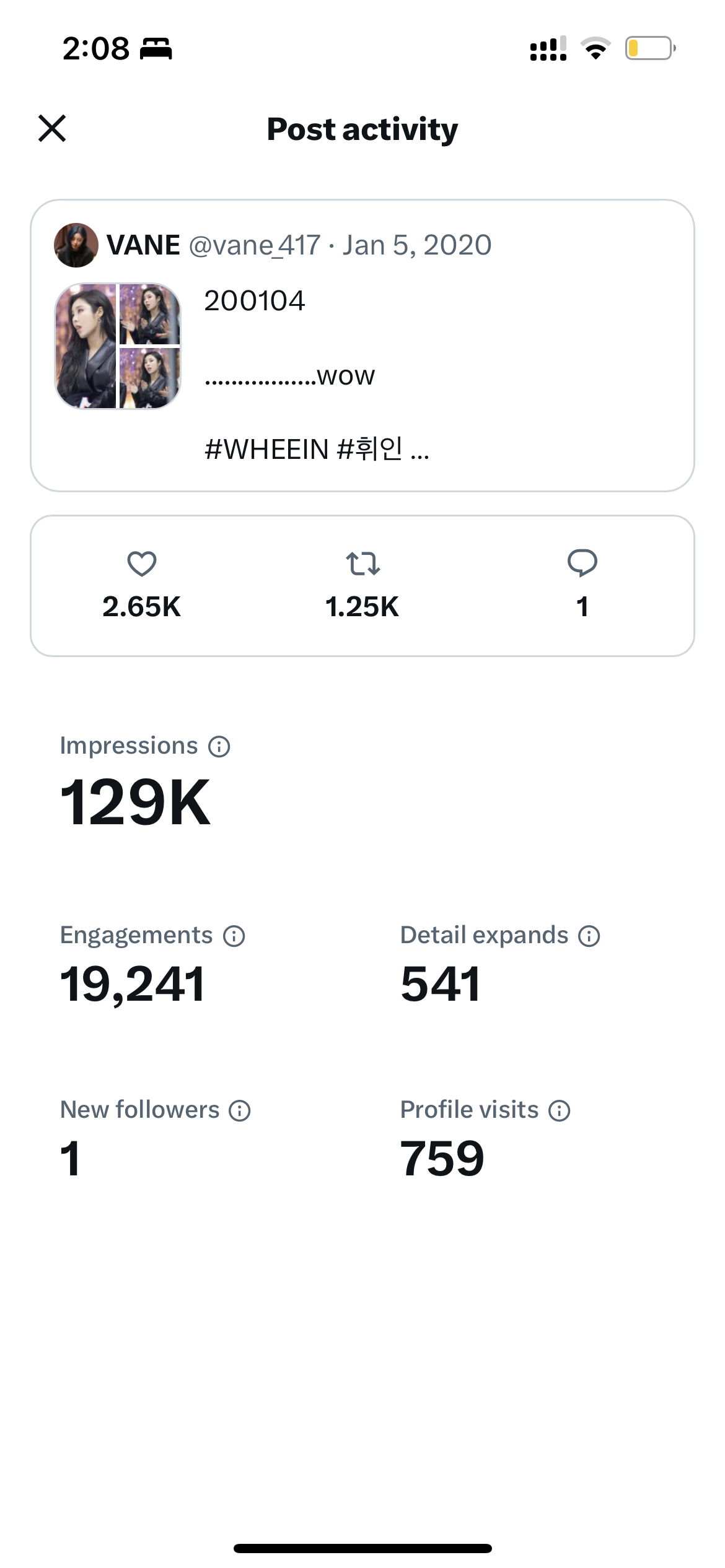This screenshot has width=725, height=1568.
Task: Open the Impressions info icon
Action: [x=219, y=747]
